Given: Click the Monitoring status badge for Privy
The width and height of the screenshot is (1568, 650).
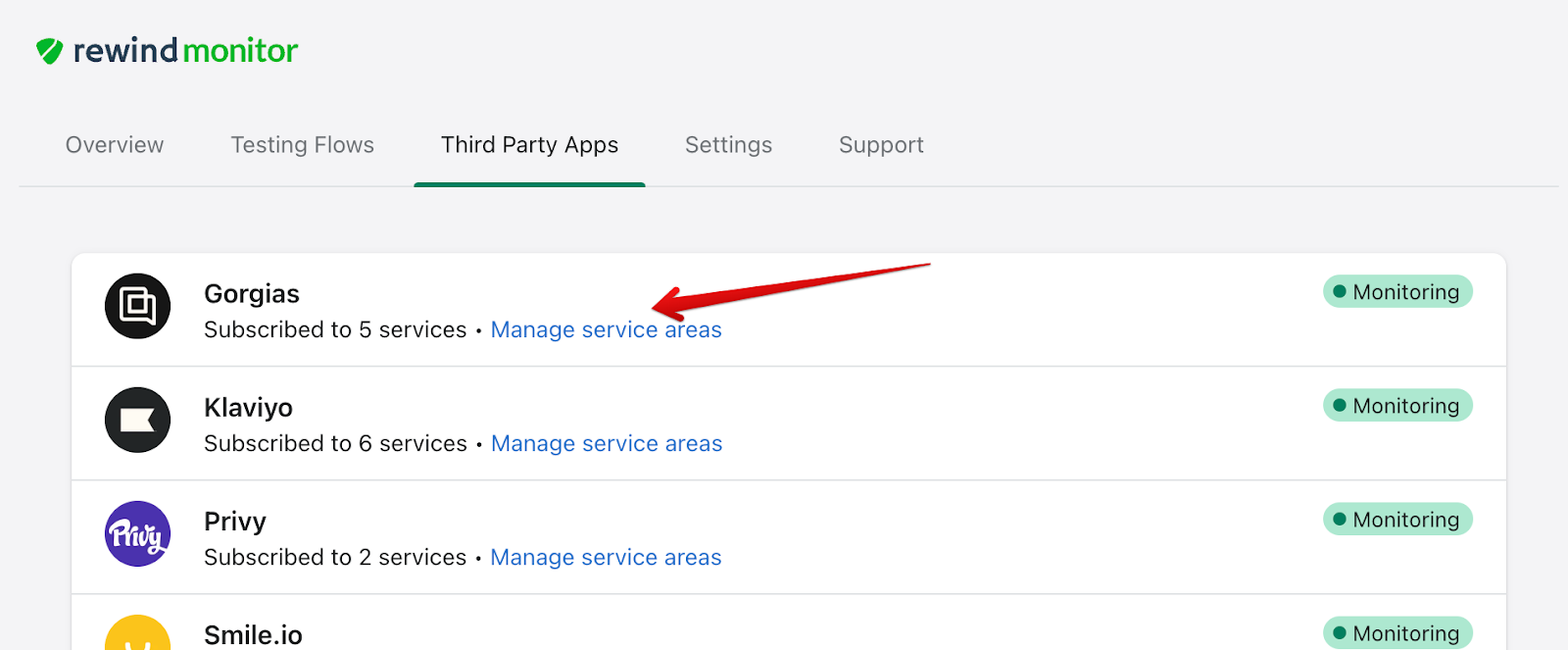Looking at the screenshot, I should [1396, 520].
